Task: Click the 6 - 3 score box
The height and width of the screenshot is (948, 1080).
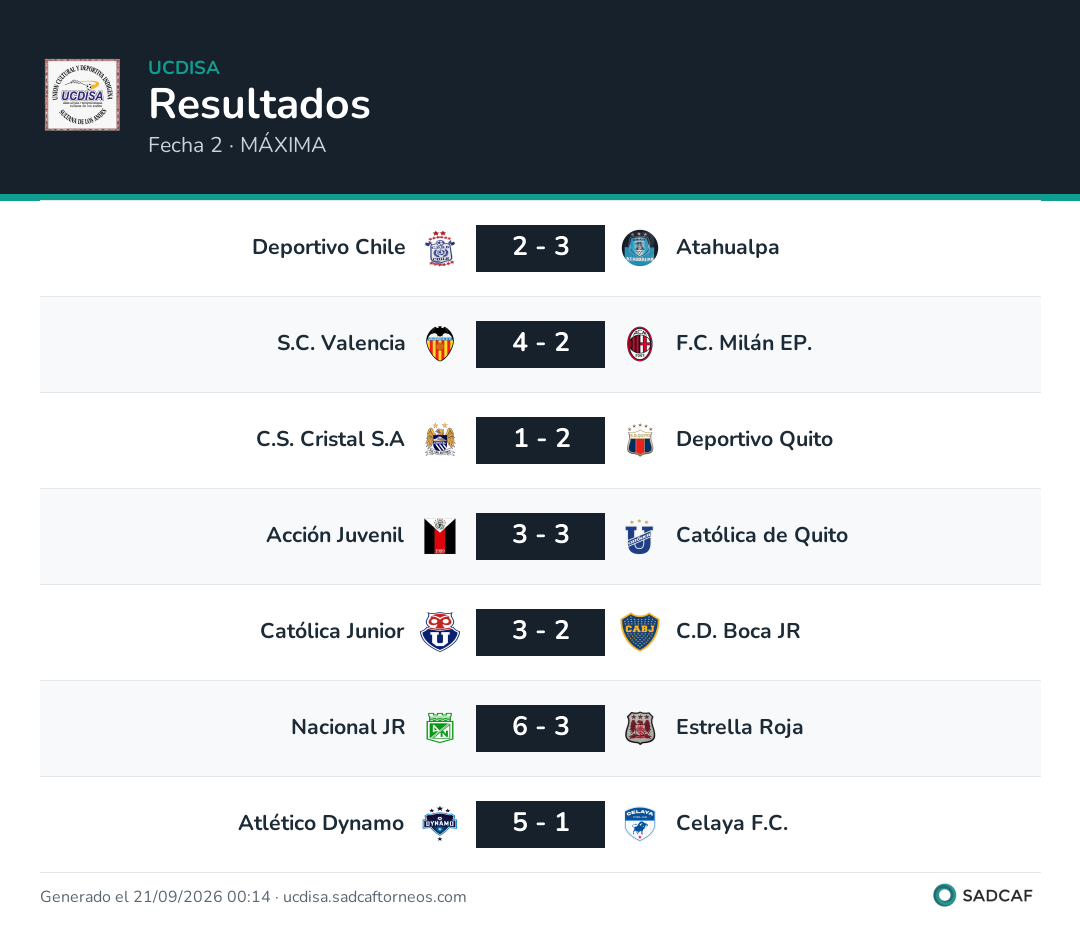Action: tap(540, 728)
